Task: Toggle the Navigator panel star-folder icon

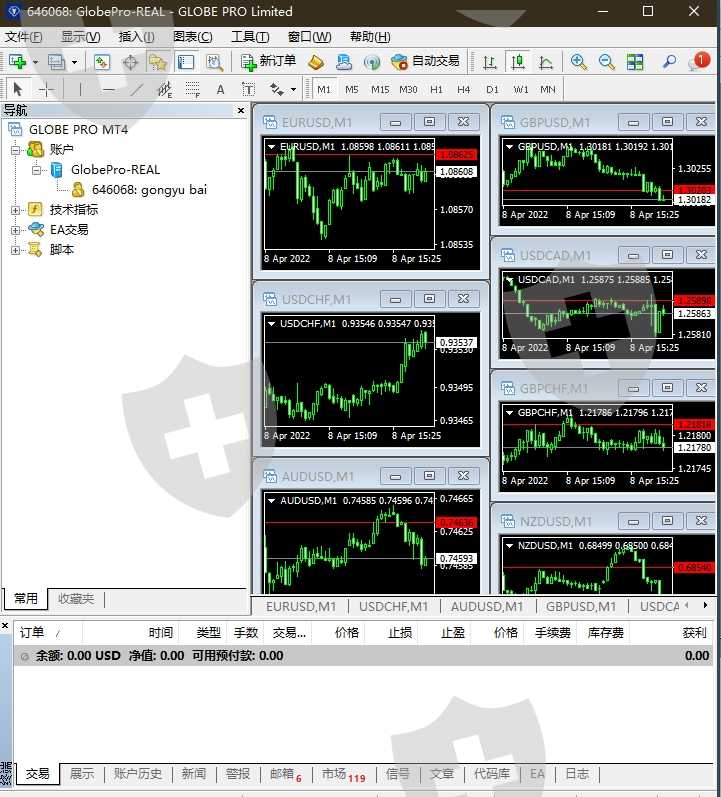Action: click(158, 62)
